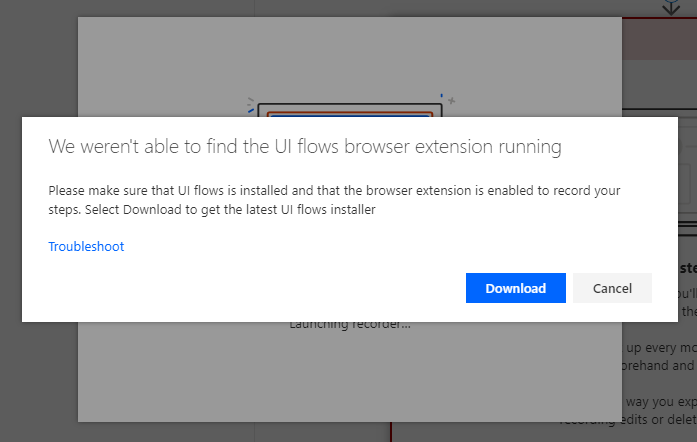Click the recorder window illustration behind dialog
The image size is (697, 442).
click(x=350, y=110)
